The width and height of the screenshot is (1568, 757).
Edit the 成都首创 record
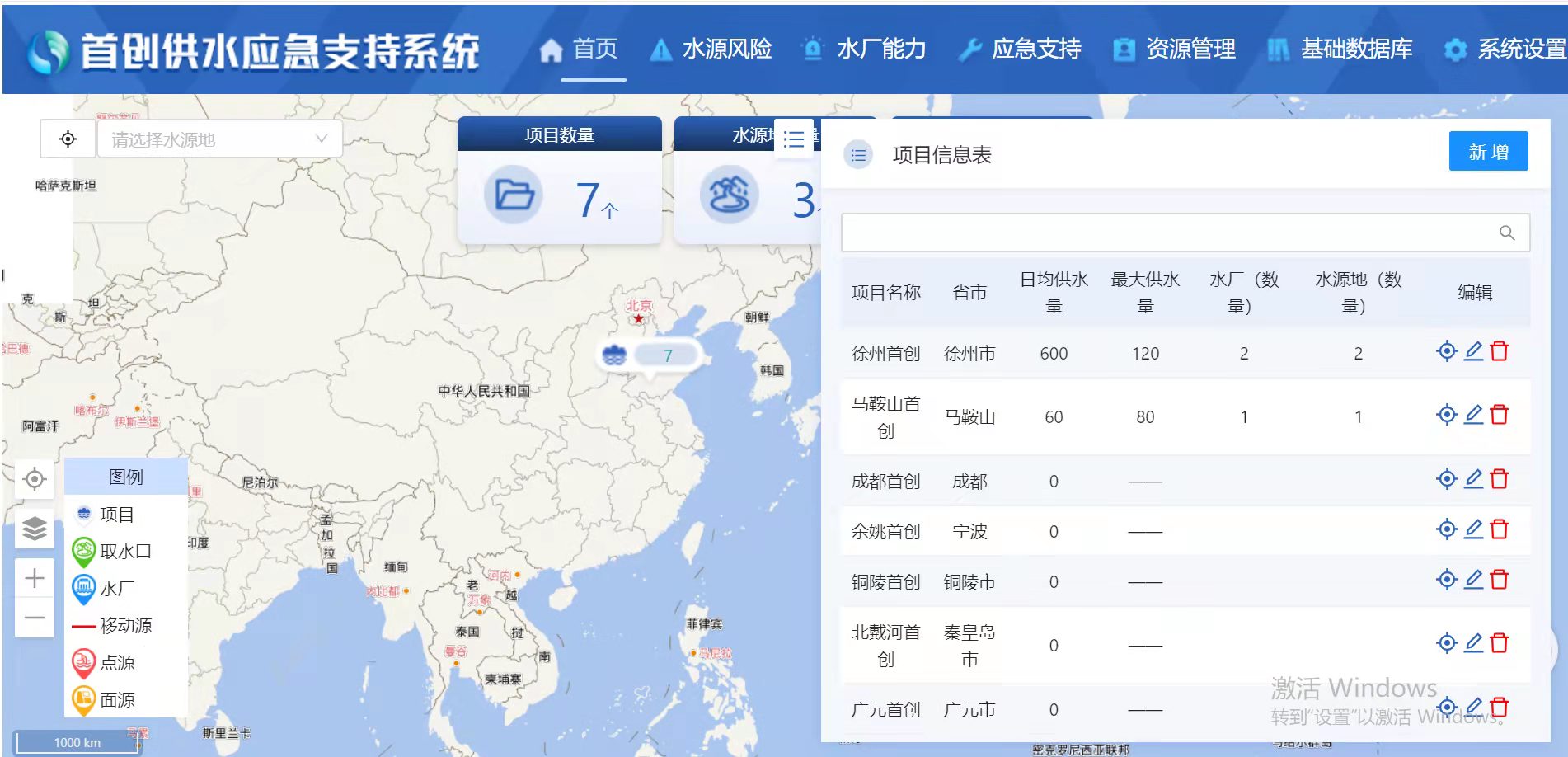pyautogui.click(x=1473, y=479)
